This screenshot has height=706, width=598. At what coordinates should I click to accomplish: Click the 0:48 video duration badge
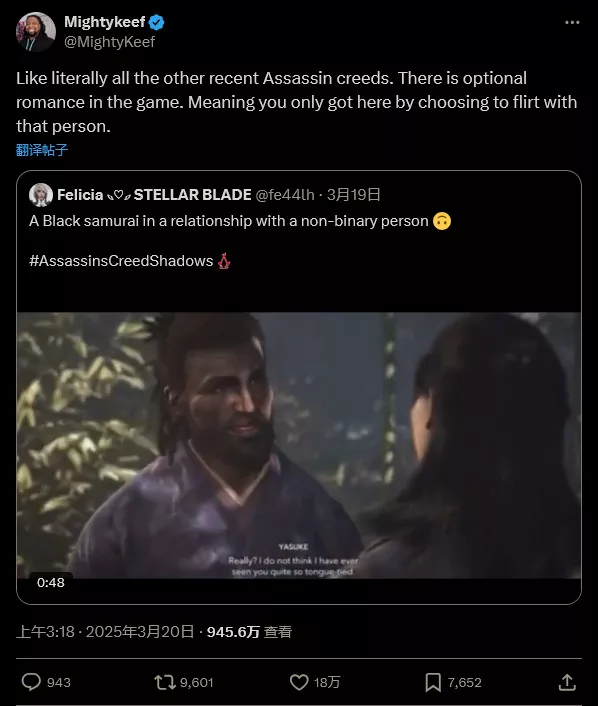[x=51, y=583]
